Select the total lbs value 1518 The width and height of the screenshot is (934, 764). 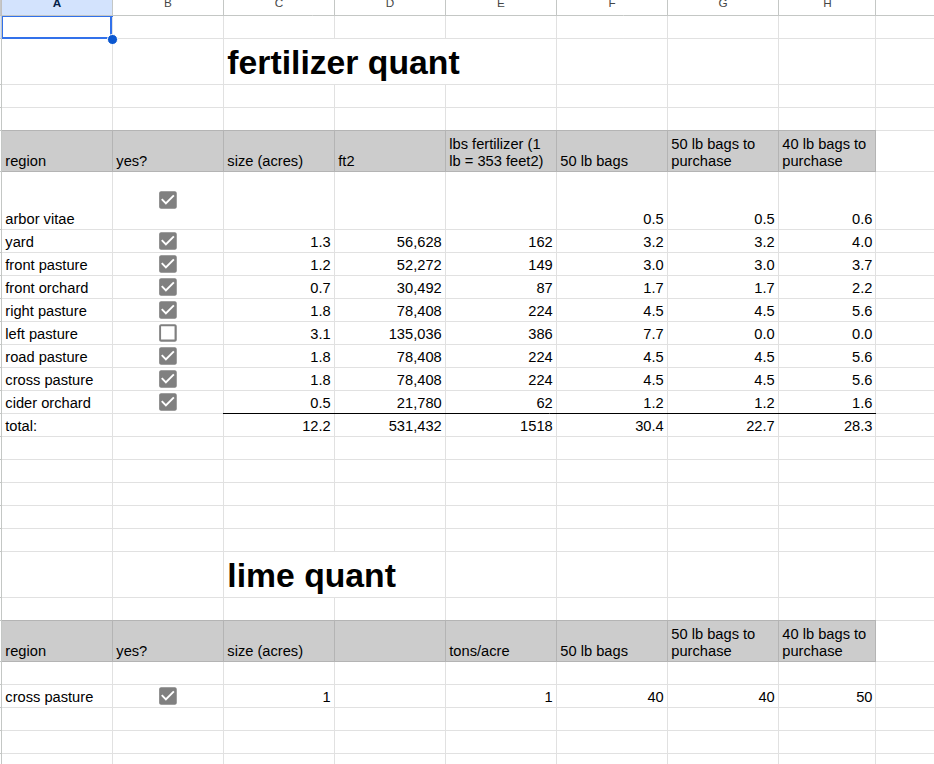[501, 426]
